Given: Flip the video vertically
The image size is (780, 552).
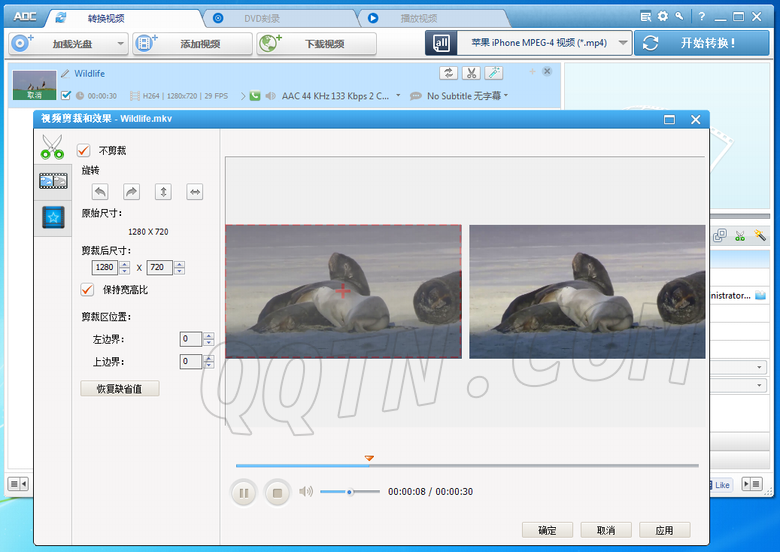Looking at the screenshot, I should point(164,191).
